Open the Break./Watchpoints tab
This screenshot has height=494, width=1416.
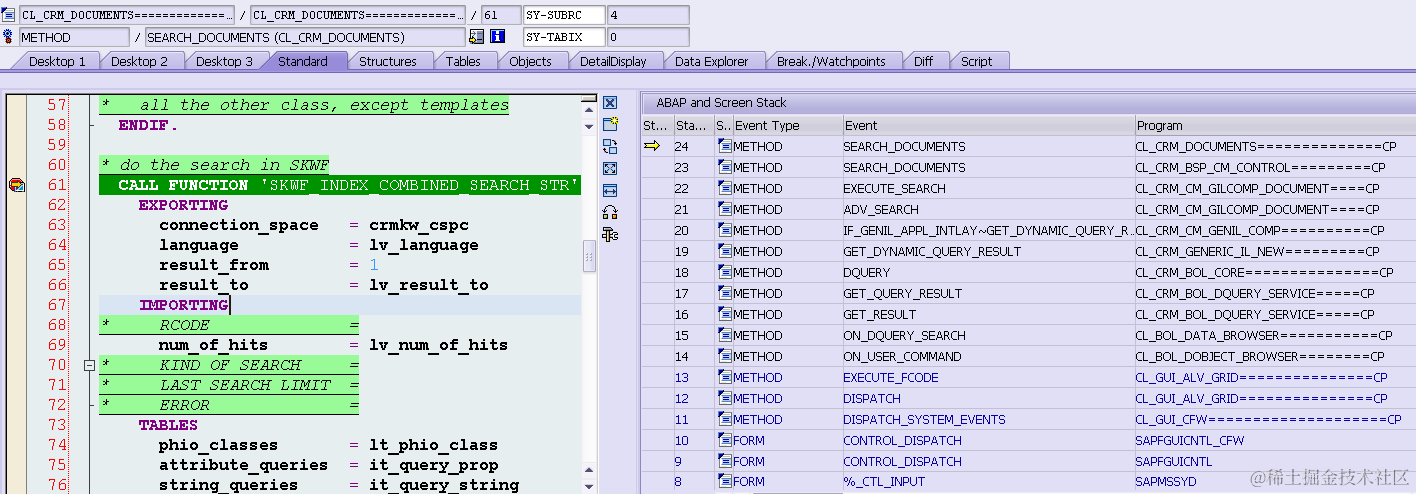[831, 61]
